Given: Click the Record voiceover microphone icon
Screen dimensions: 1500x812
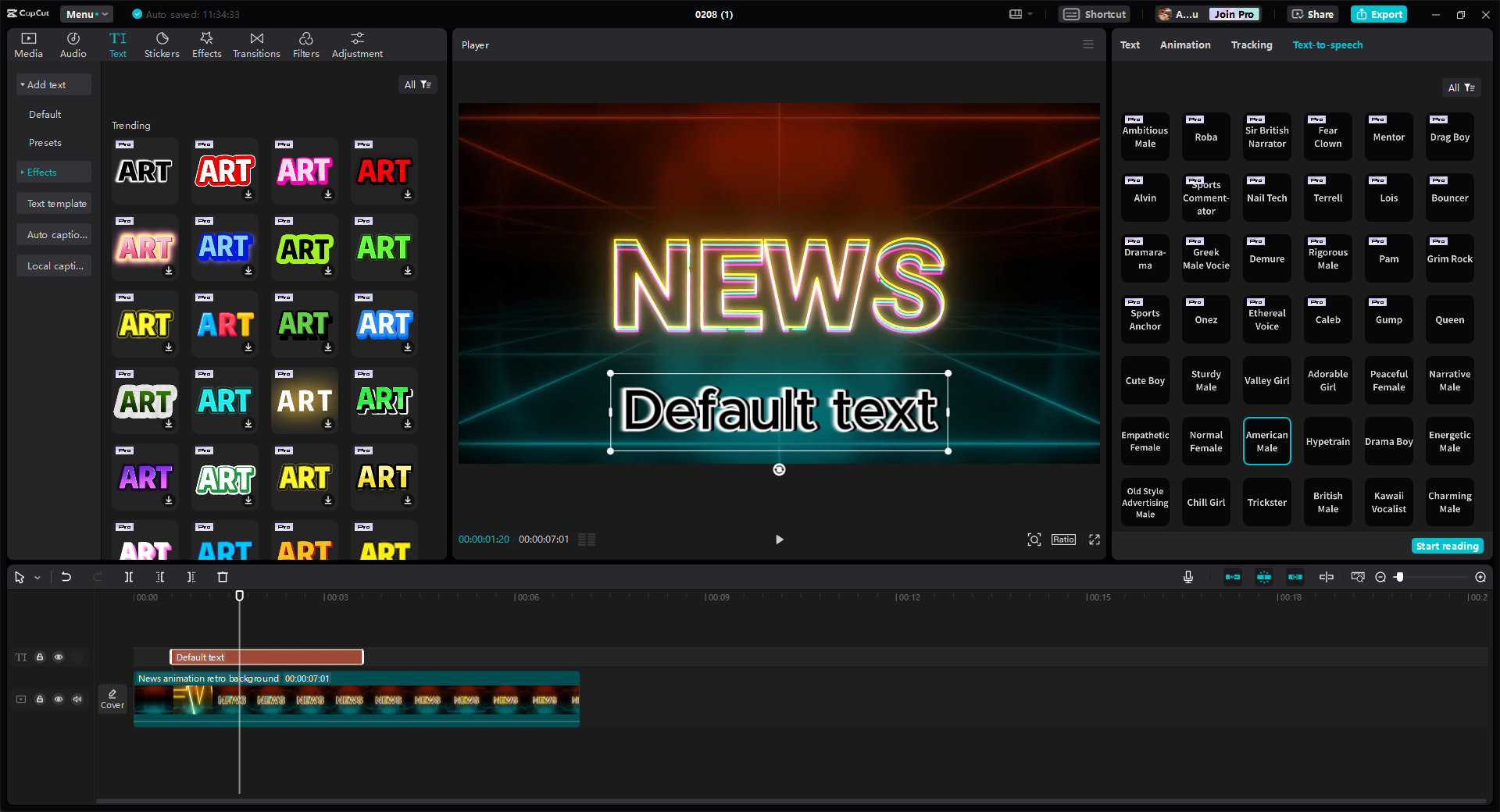Looking at the screenshot, I should point(1187,577).
